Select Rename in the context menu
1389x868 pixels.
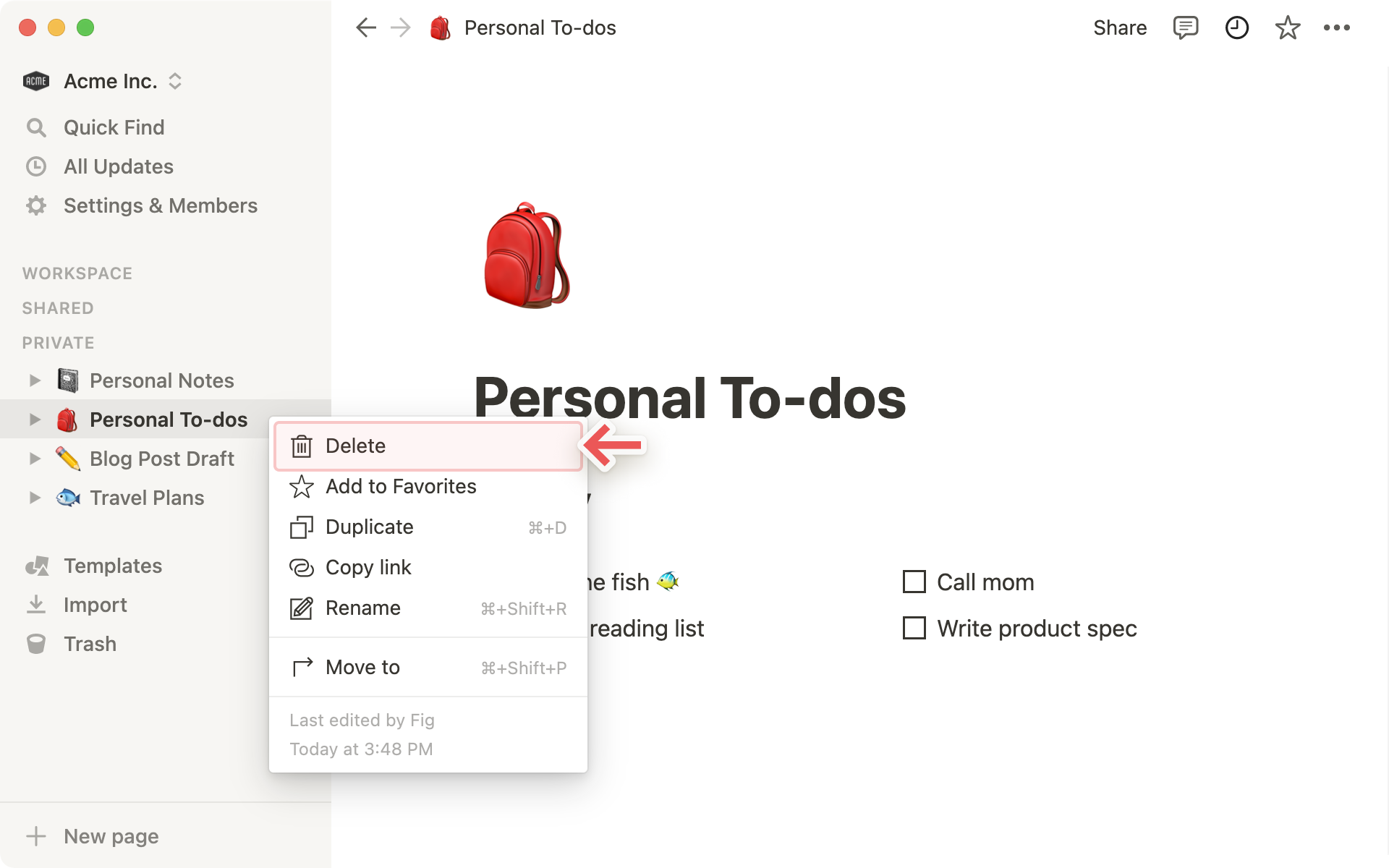click(x=362, y=607)
